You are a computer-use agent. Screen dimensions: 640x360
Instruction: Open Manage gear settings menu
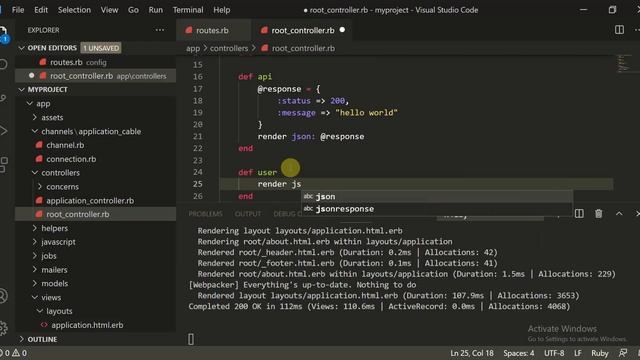coord(3,328)
